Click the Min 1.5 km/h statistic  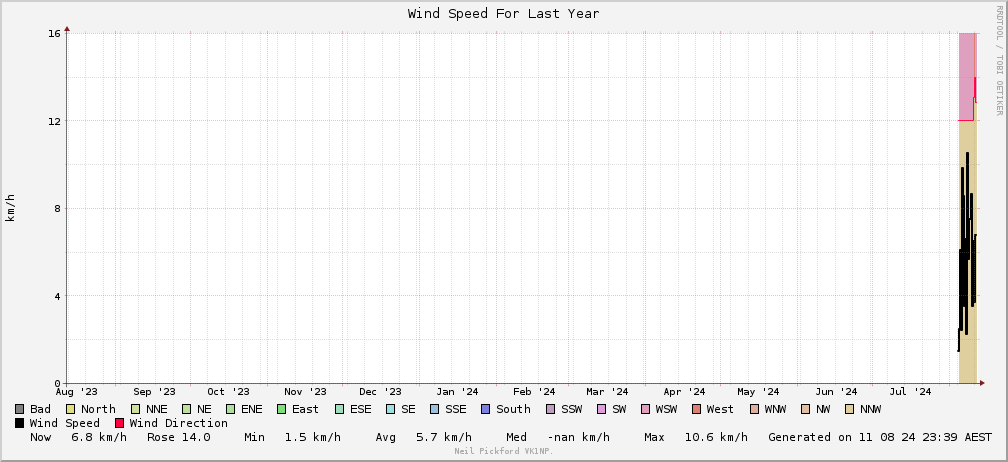tap(292, 438)
